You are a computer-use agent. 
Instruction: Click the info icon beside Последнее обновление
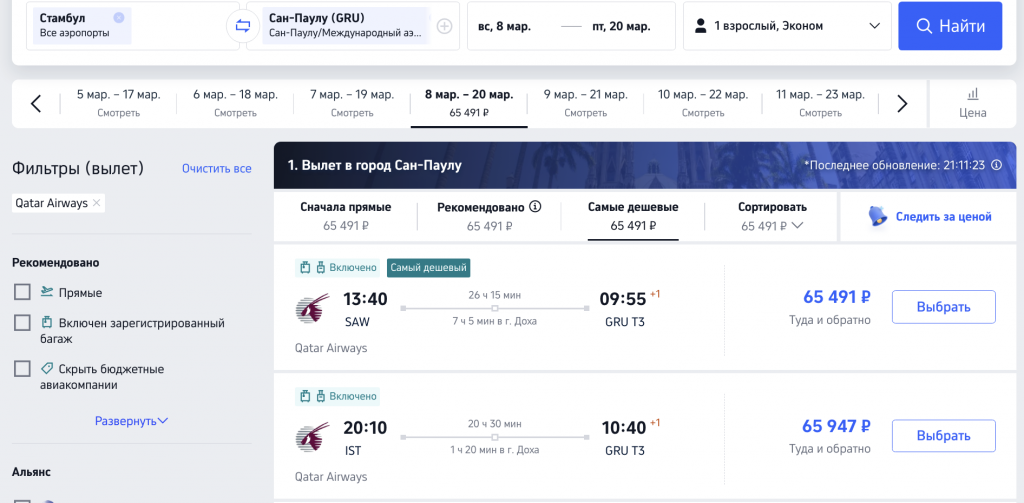click(996, 165)
